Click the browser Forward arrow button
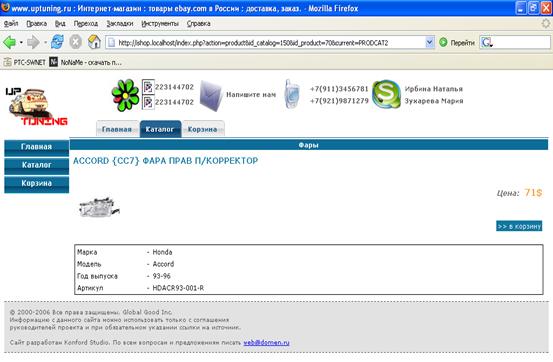The width and height of the screenshot is (553, 362). tap(33, 43)
